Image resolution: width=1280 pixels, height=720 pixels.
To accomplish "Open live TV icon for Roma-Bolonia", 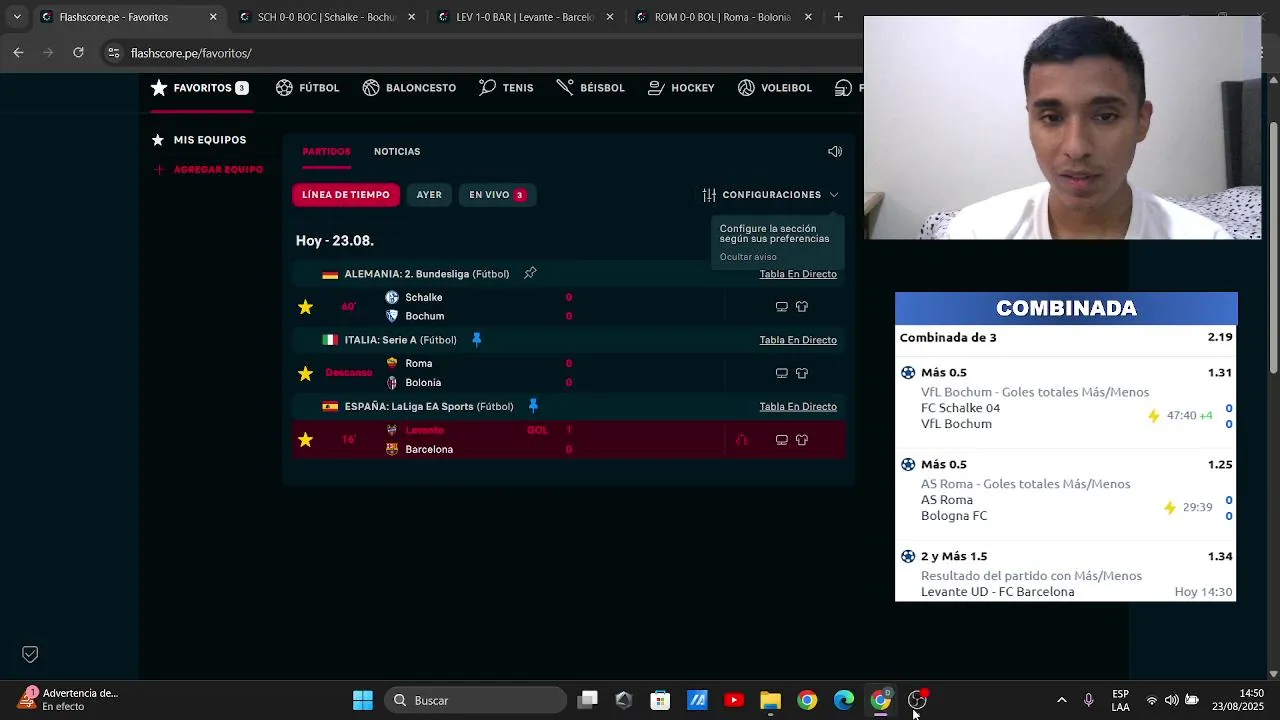I will [782, 373].
